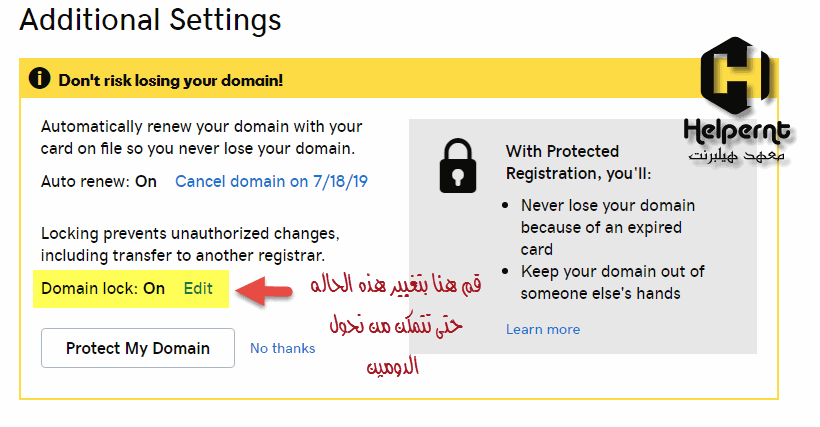Edit the Domain lock setting
This screenshot has width=820, height=427.
198,288
